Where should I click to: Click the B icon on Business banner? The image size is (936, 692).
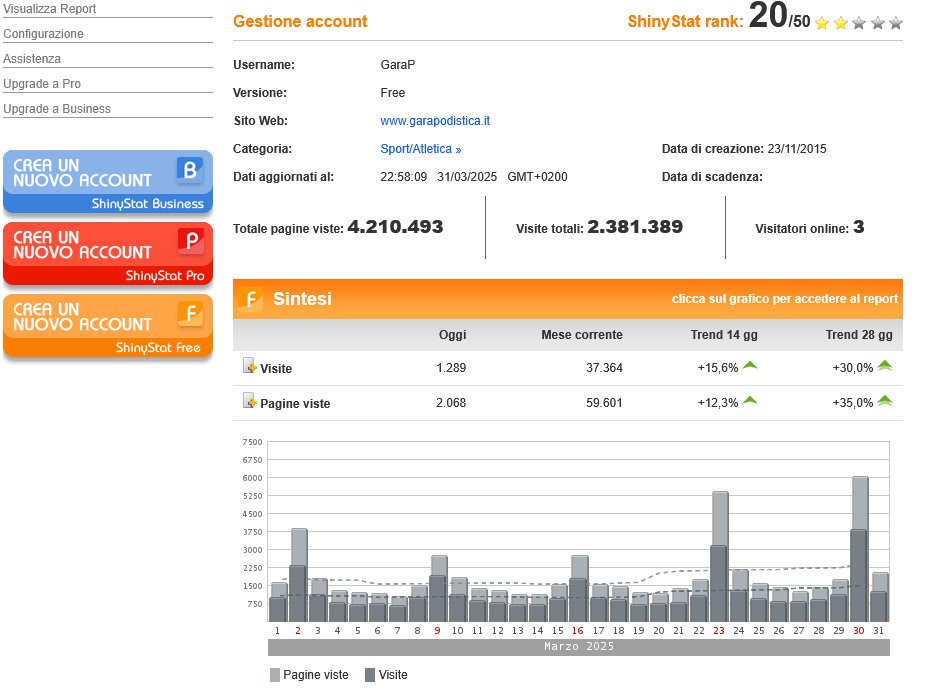pyautogui.click(x=190, y=170)
